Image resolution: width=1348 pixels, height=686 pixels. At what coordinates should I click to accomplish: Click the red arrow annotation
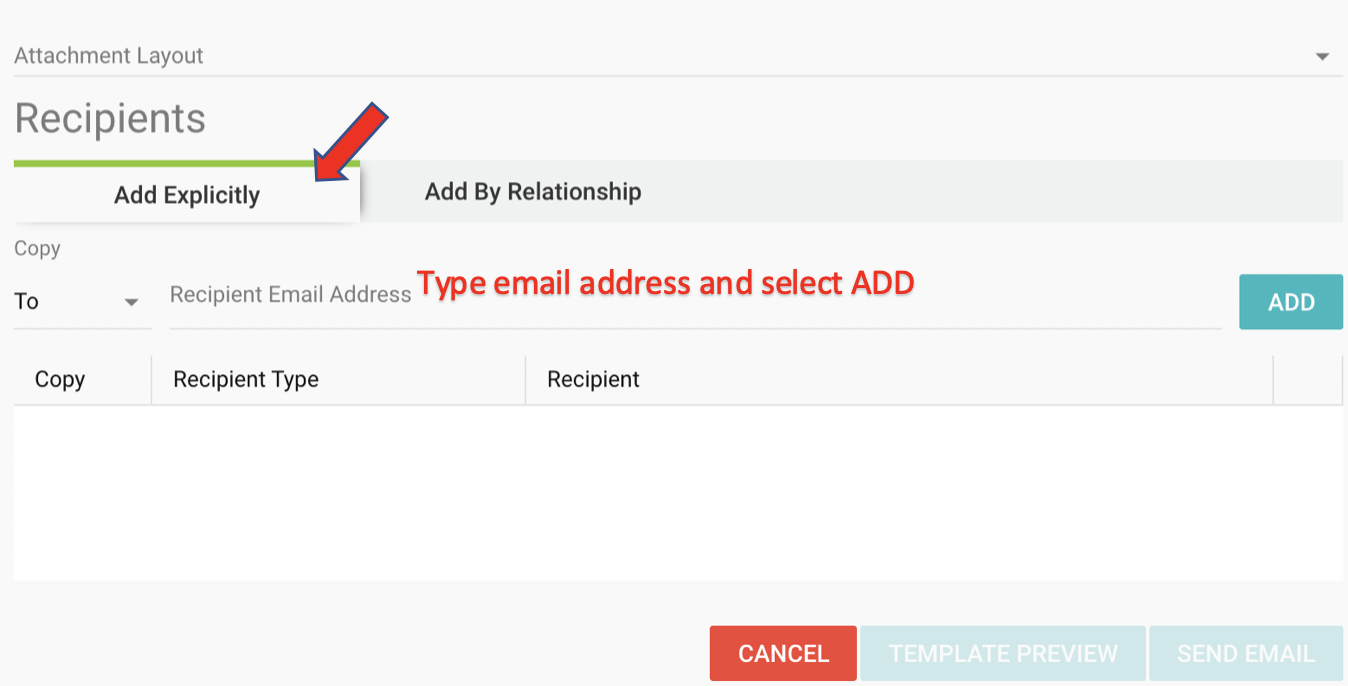coord(351,141)
